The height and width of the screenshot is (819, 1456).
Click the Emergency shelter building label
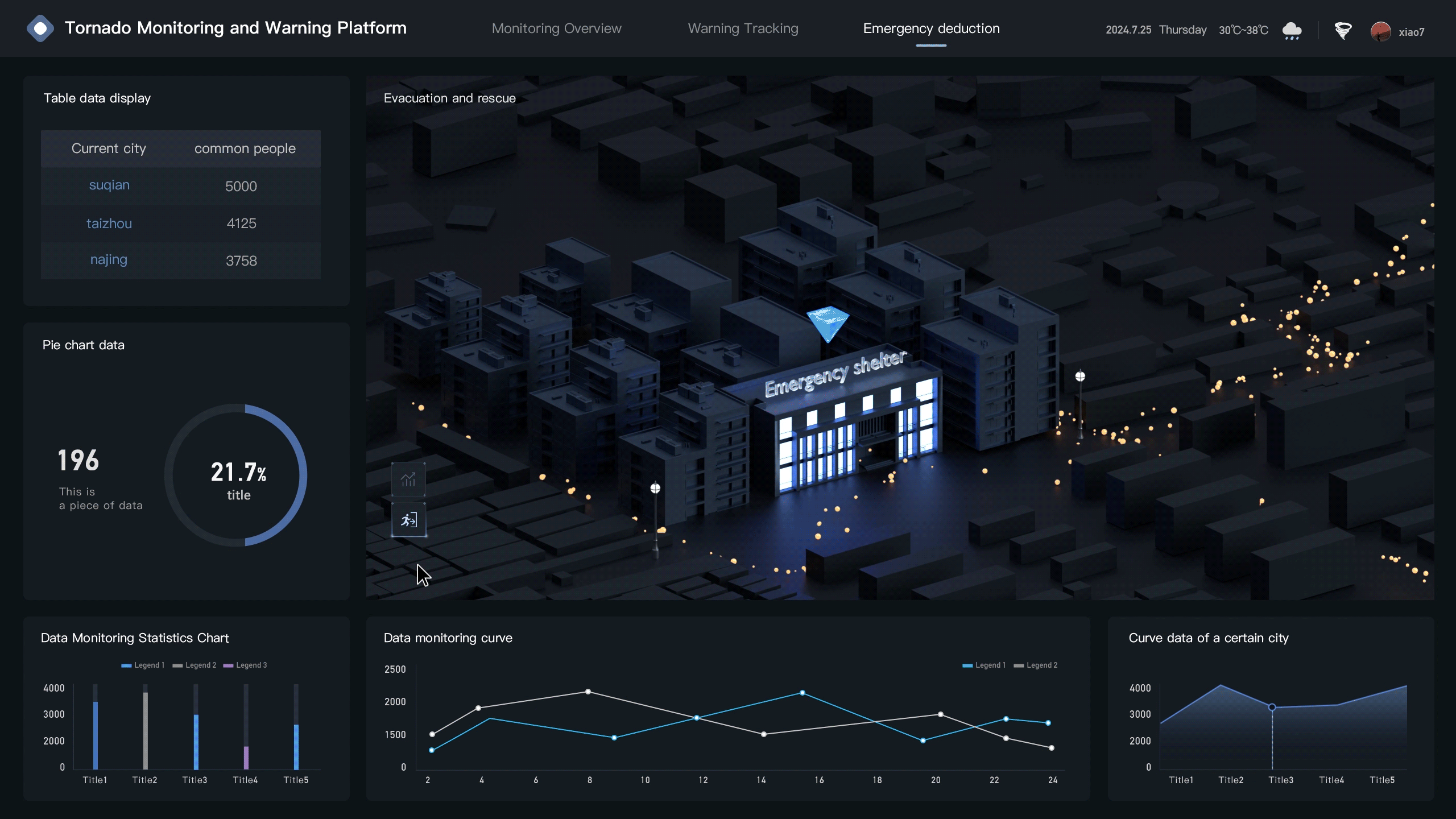(835, 374)
